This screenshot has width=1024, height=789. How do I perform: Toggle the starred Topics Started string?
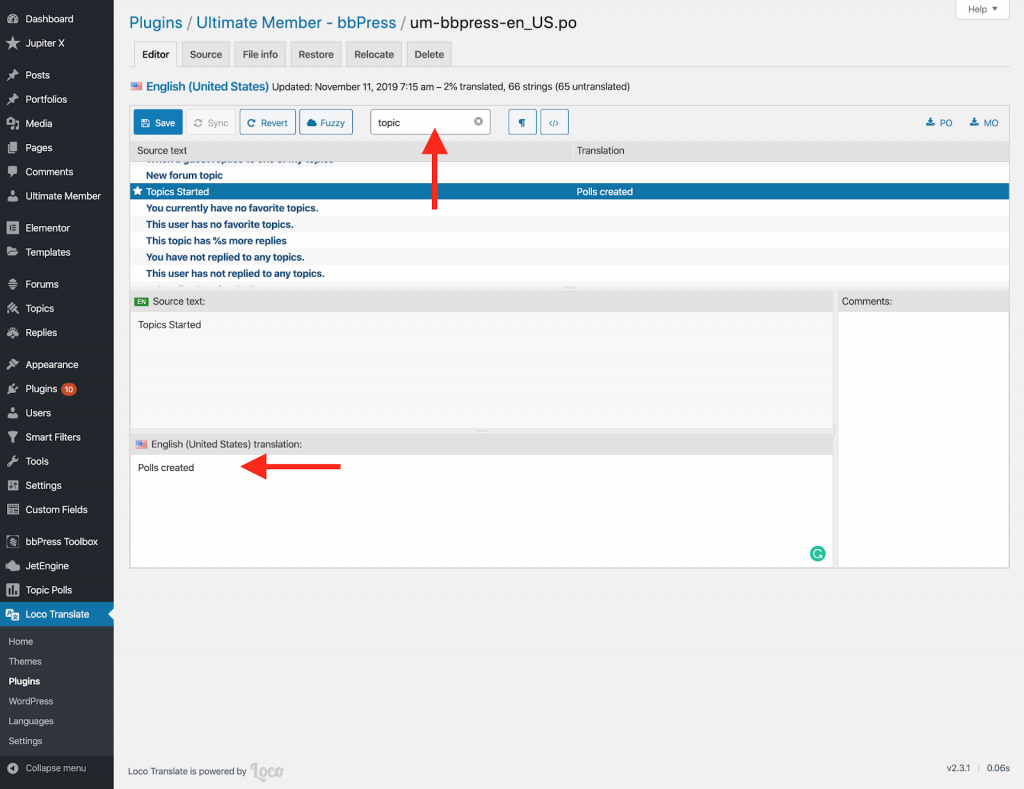[138, 191]
